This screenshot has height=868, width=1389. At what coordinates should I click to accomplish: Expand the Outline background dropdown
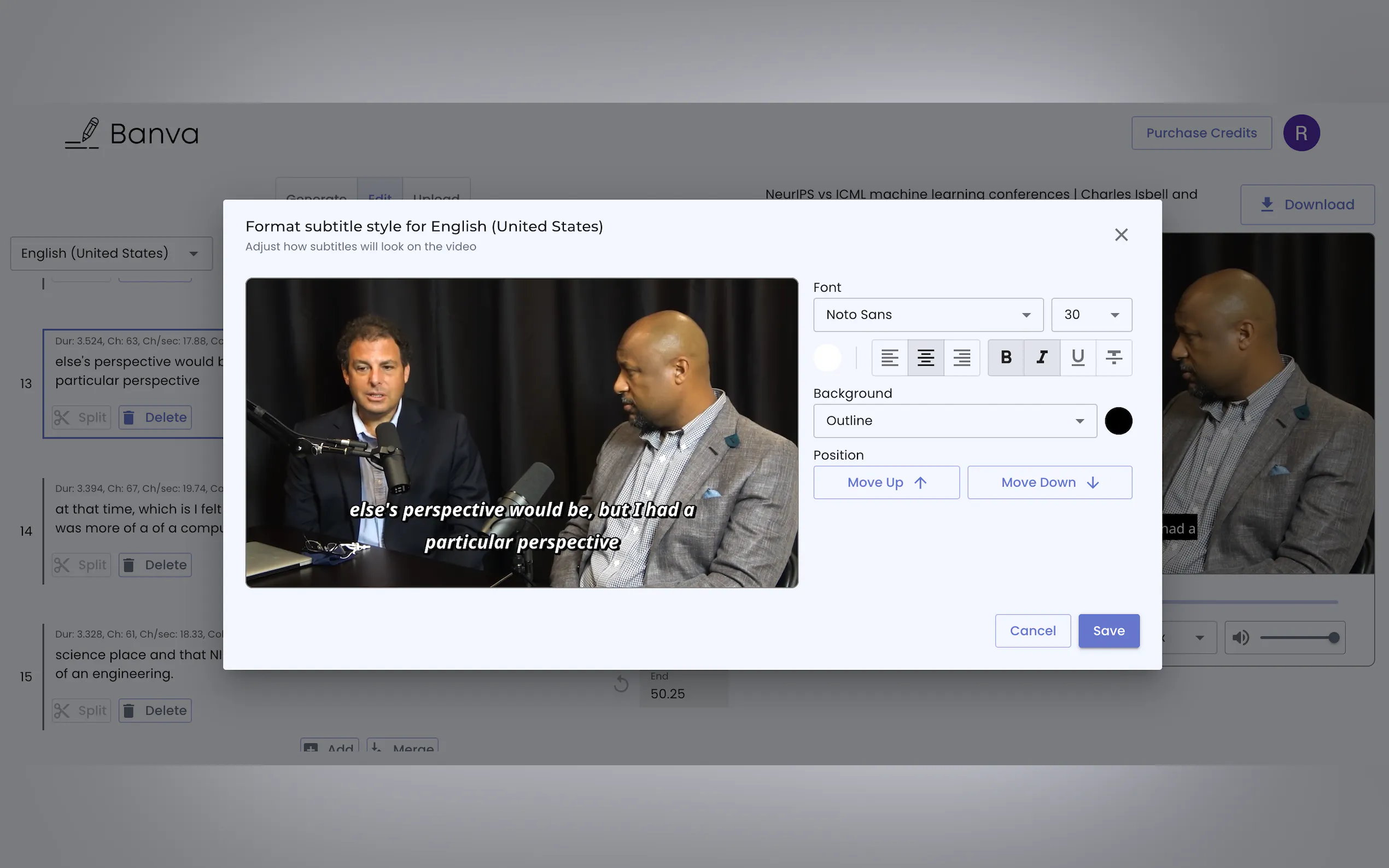click(x=954, y=421)
